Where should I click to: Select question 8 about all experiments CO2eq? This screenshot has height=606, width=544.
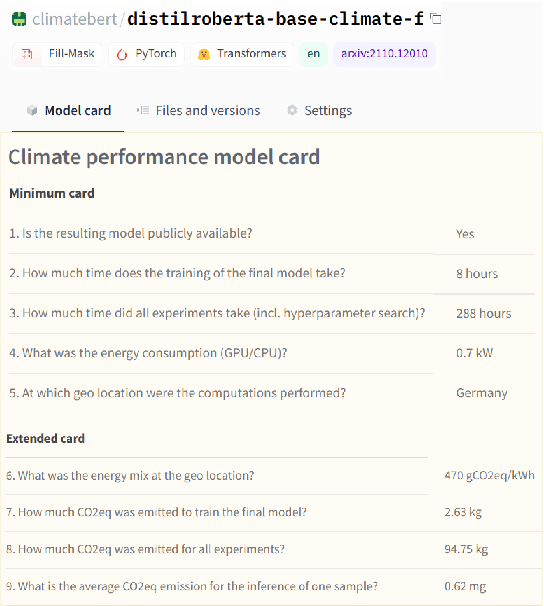point(146,549)
